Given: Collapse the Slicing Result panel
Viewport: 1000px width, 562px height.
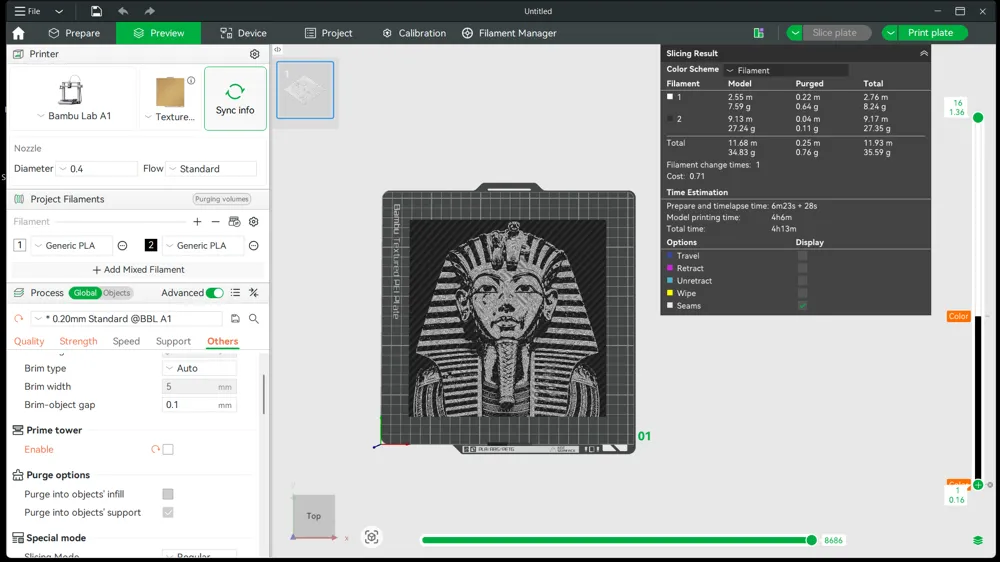Looking at the screenshot, I should tap(923, 54).
